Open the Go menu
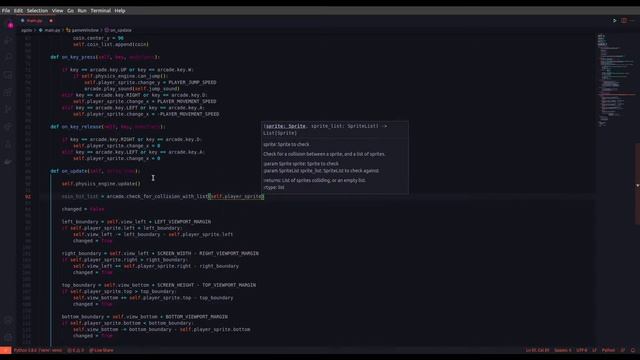The width and height of the screenshot is (640, 360). [x=71, y=11]
